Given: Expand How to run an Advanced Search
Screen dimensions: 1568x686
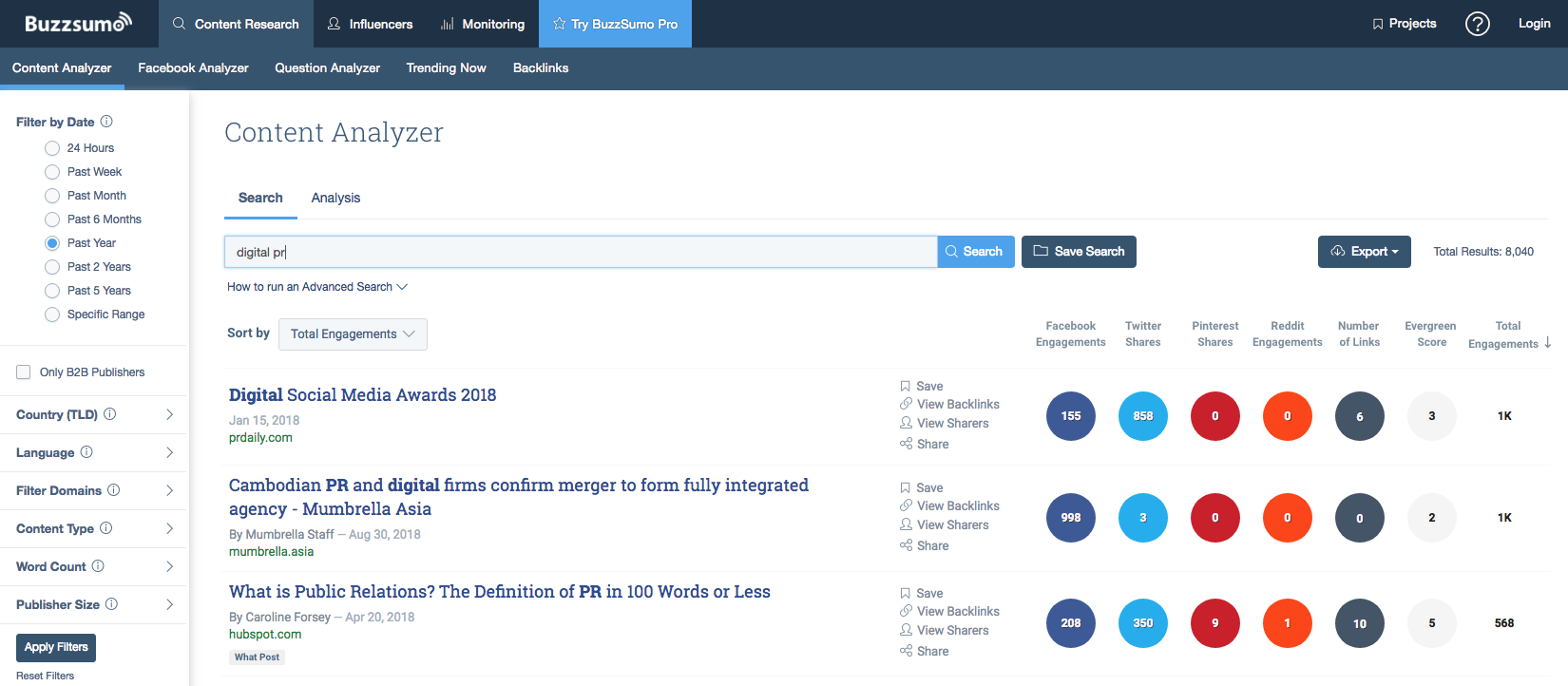Looking at the screenshot, I should pyautogui.click(x=317, y=287).
